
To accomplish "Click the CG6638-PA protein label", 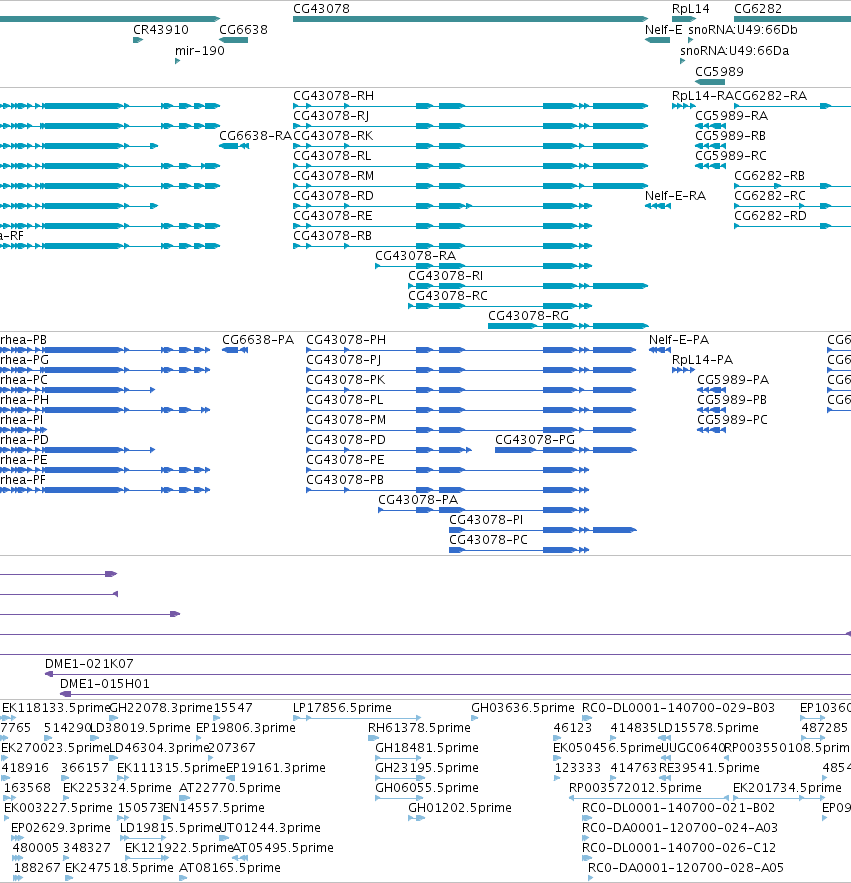I will 258,339.
